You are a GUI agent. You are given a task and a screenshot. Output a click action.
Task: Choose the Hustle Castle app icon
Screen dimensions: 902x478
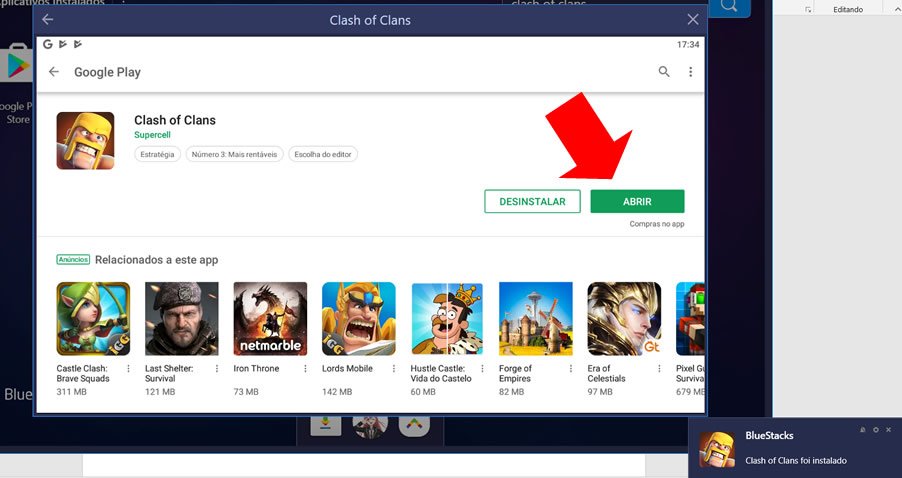447,318
